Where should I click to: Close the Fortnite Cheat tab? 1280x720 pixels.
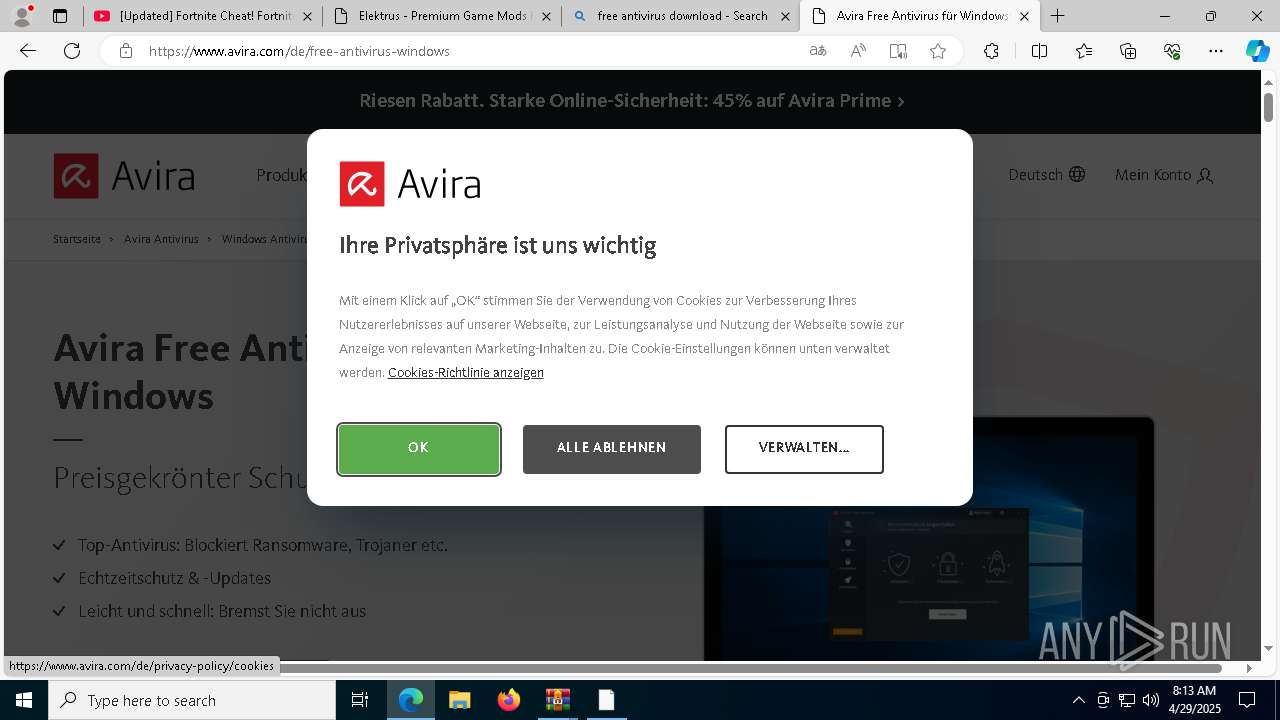(307, 16)
